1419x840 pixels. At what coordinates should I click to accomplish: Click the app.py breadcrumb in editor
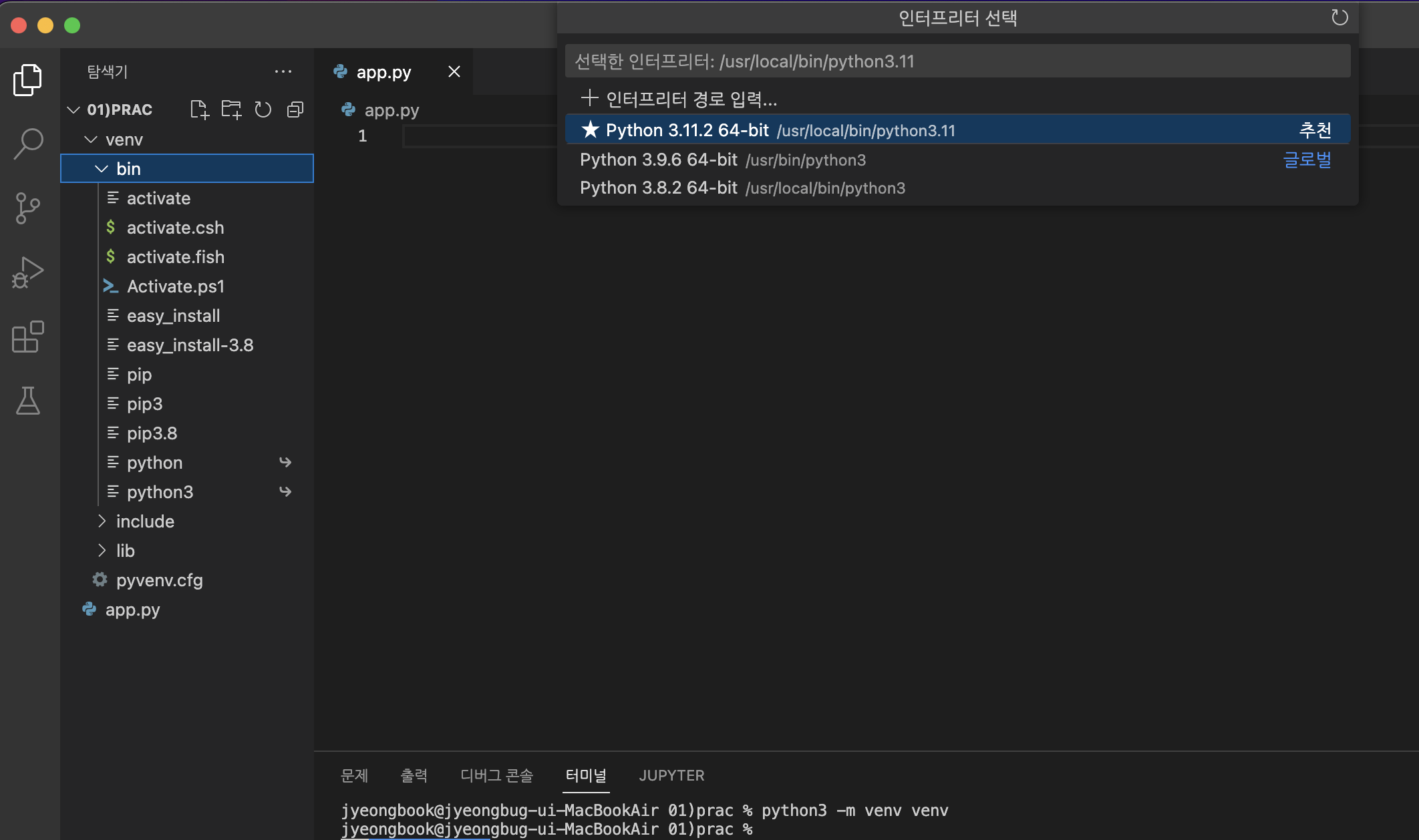pos(391,110)
